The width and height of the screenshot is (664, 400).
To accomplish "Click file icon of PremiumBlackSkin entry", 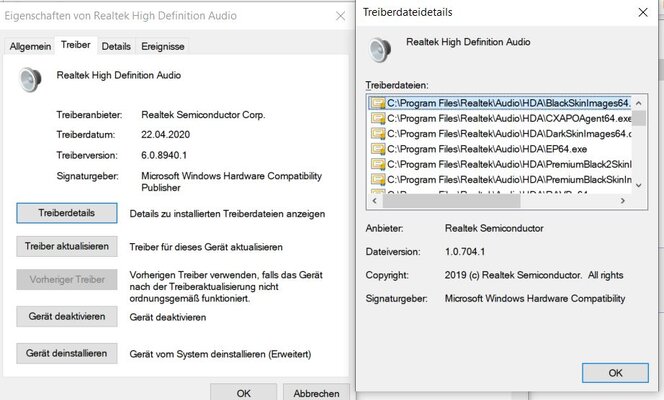I will point(378,179).
